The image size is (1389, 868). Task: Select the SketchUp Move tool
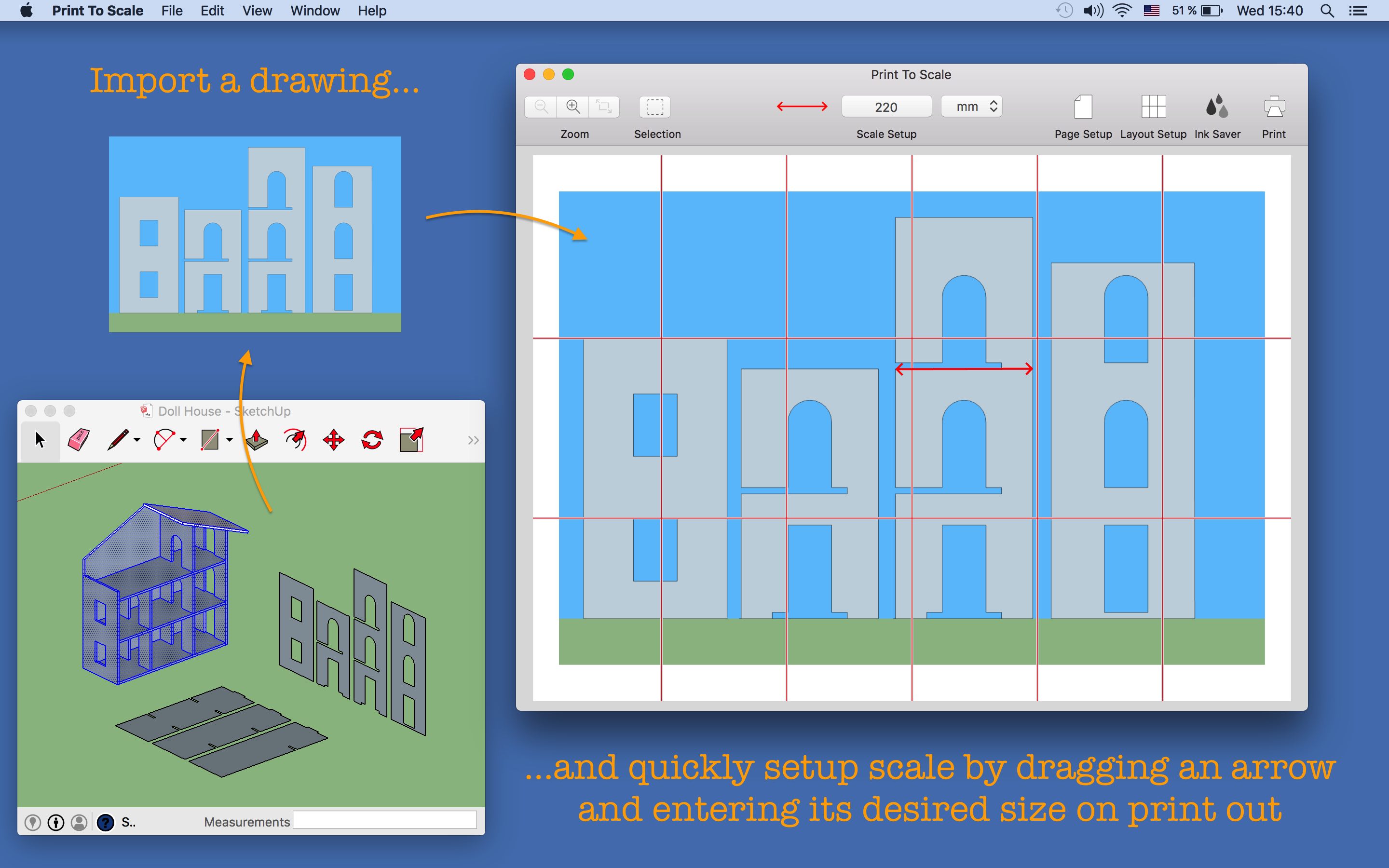pos(333,440)
